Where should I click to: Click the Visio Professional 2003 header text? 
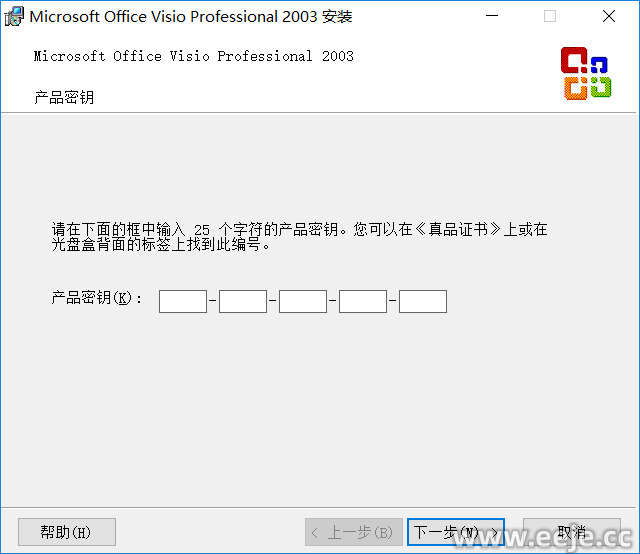(193, 57)
